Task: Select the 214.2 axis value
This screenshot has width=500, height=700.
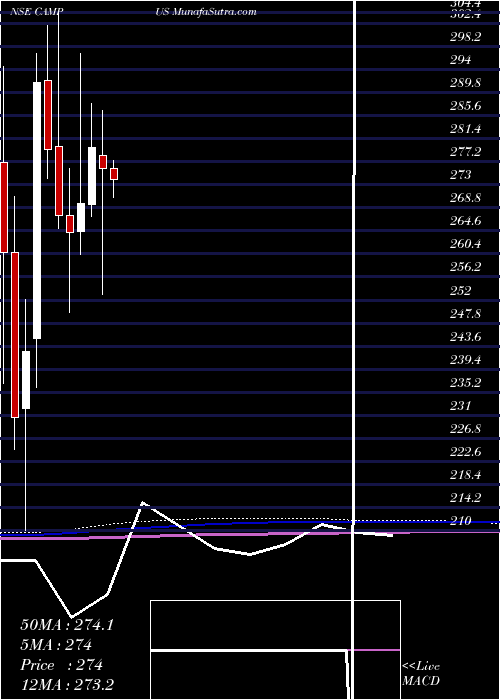Action: [465, 498]
